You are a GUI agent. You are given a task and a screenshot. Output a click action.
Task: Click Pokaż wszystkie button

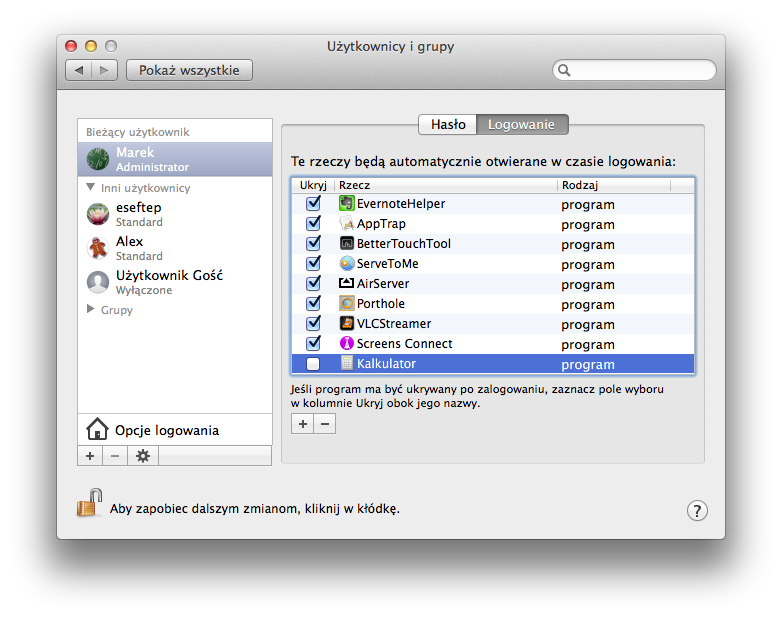click(189, 70)
